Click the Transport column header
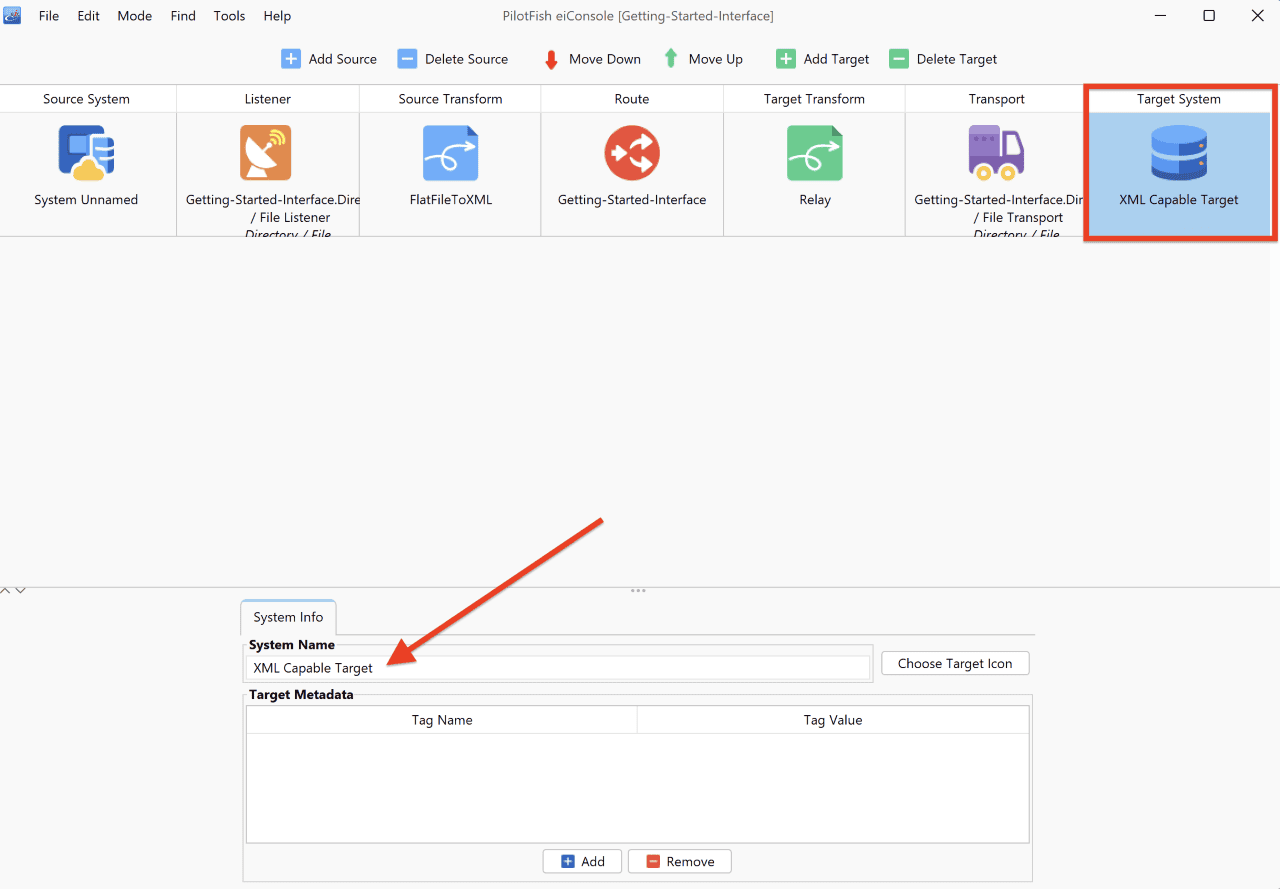Viewport: 1280px width, 889px height. 996,99
